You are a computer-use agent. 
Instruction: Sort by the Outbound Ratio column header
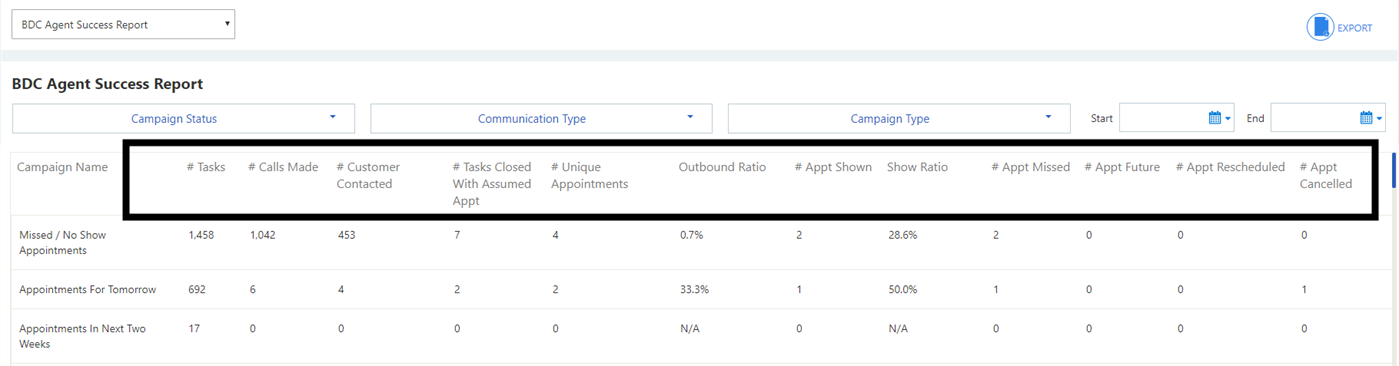point(722,167)
